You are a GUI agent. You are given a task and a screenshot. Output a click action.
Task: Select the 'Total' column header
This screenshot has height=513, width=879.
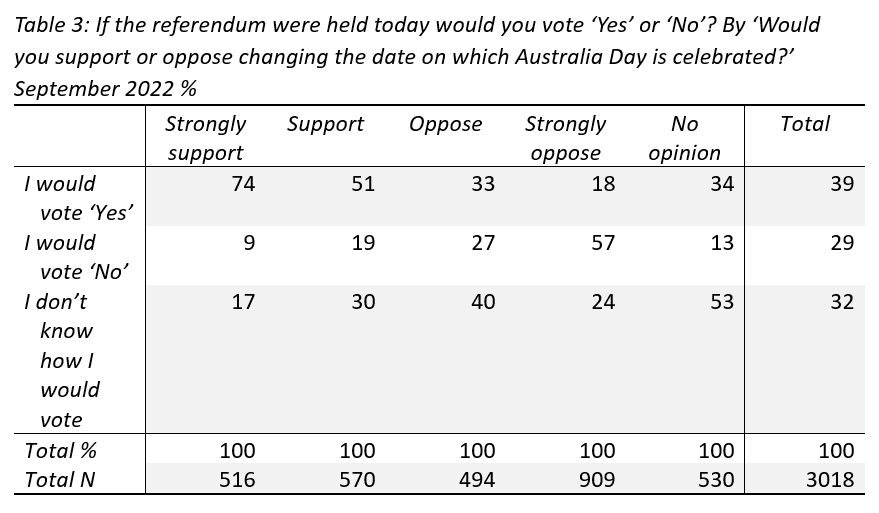tap(805, 124)
